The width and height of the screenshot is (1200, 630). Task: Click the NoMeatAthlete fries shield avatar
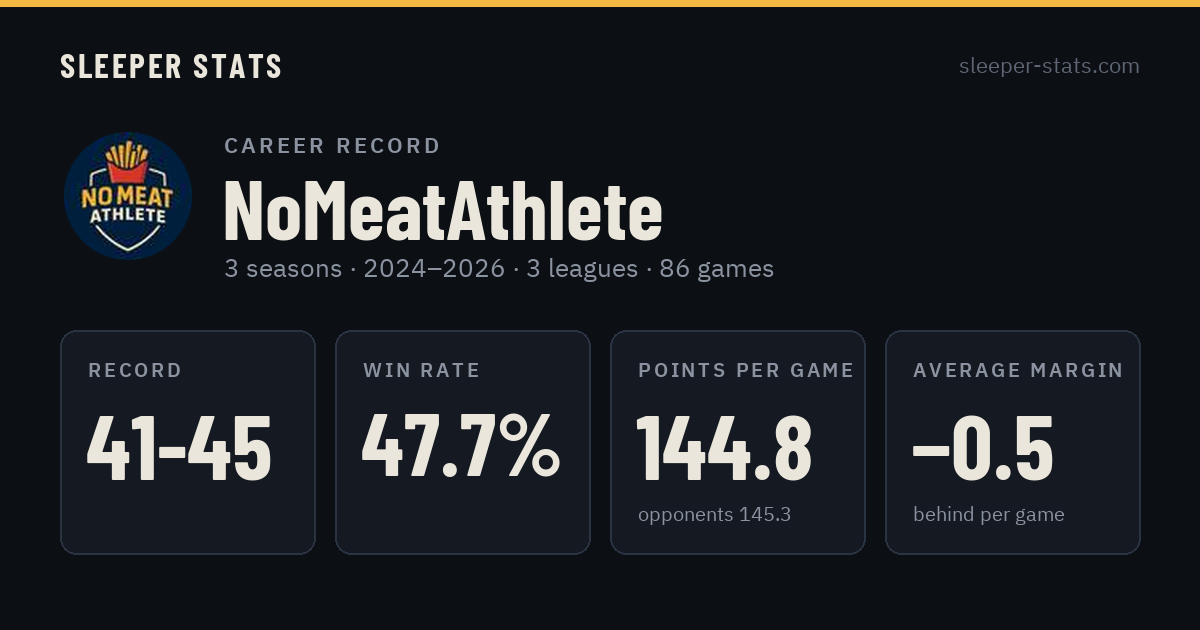[x=128, y=196]
